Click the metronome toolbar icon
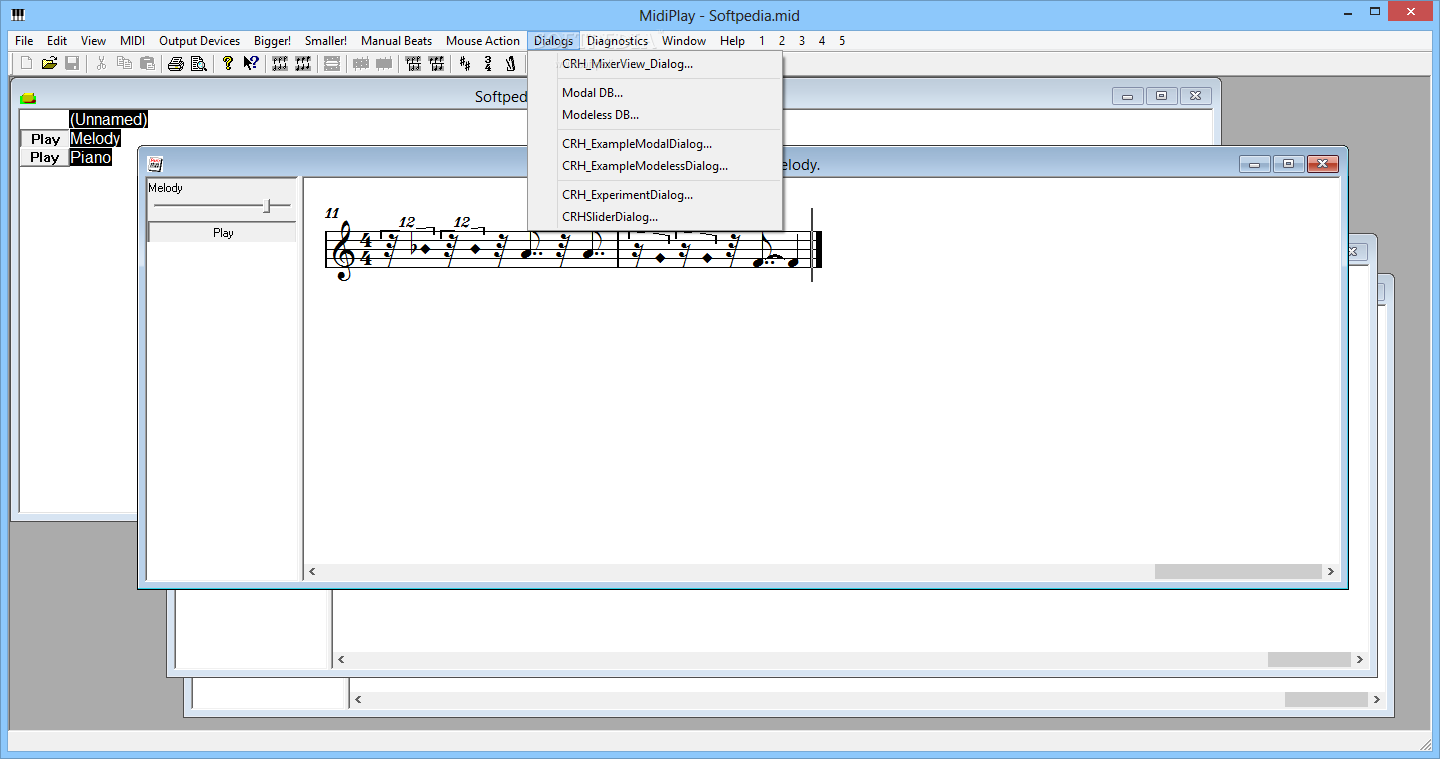 [511, 63]
